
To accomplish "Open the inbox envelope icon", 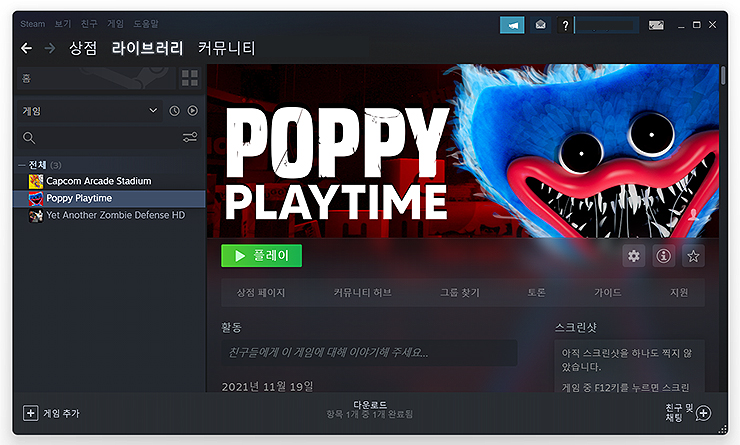I will 540,25.
